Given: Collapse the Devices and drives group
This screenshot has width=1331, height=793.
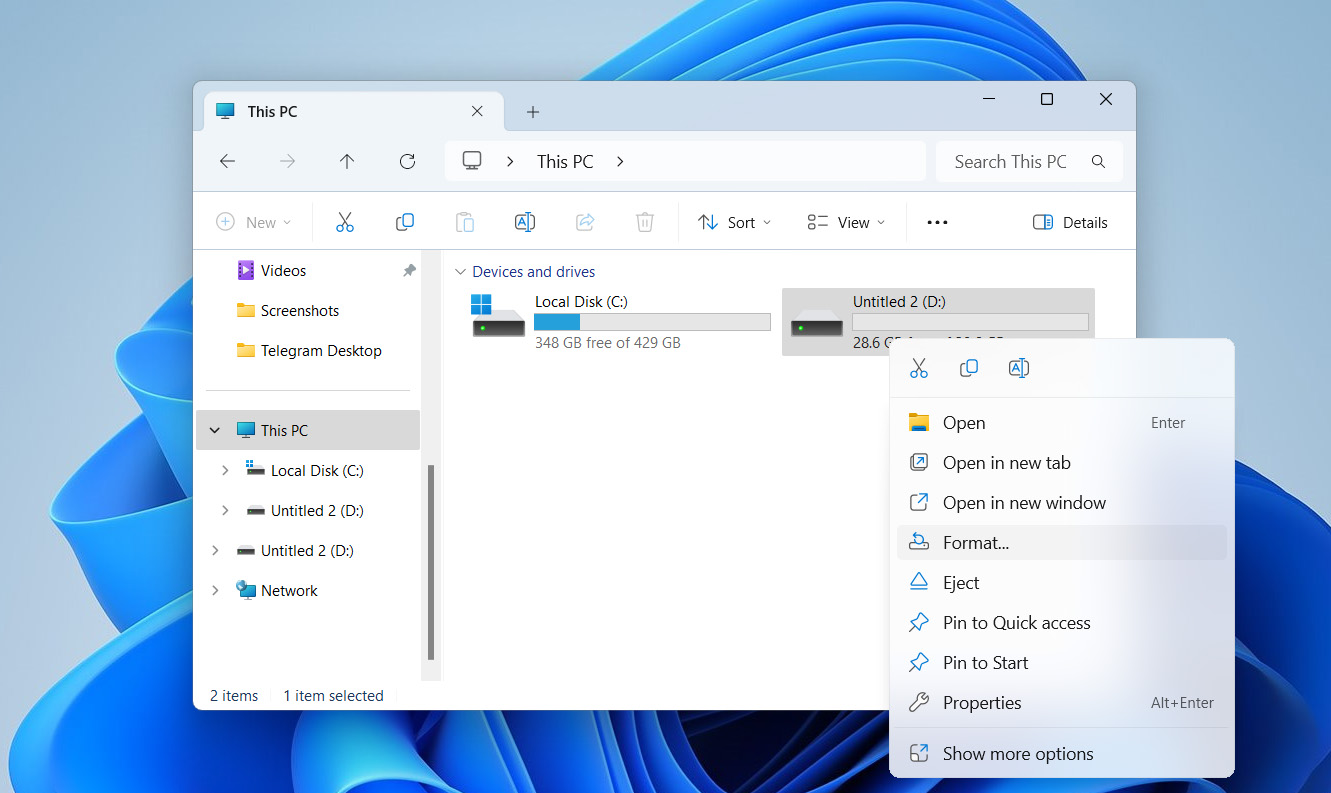Looking at the screenshot, I should pyautogui.click(x=460, y=272).
